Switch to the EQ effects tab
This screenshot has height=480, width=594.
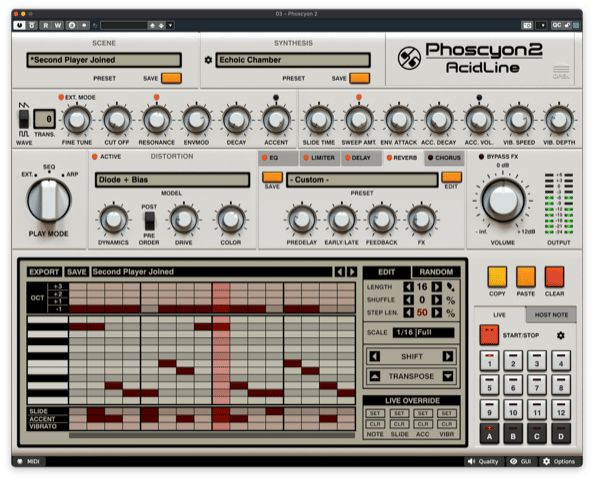[x=278, y=158]
